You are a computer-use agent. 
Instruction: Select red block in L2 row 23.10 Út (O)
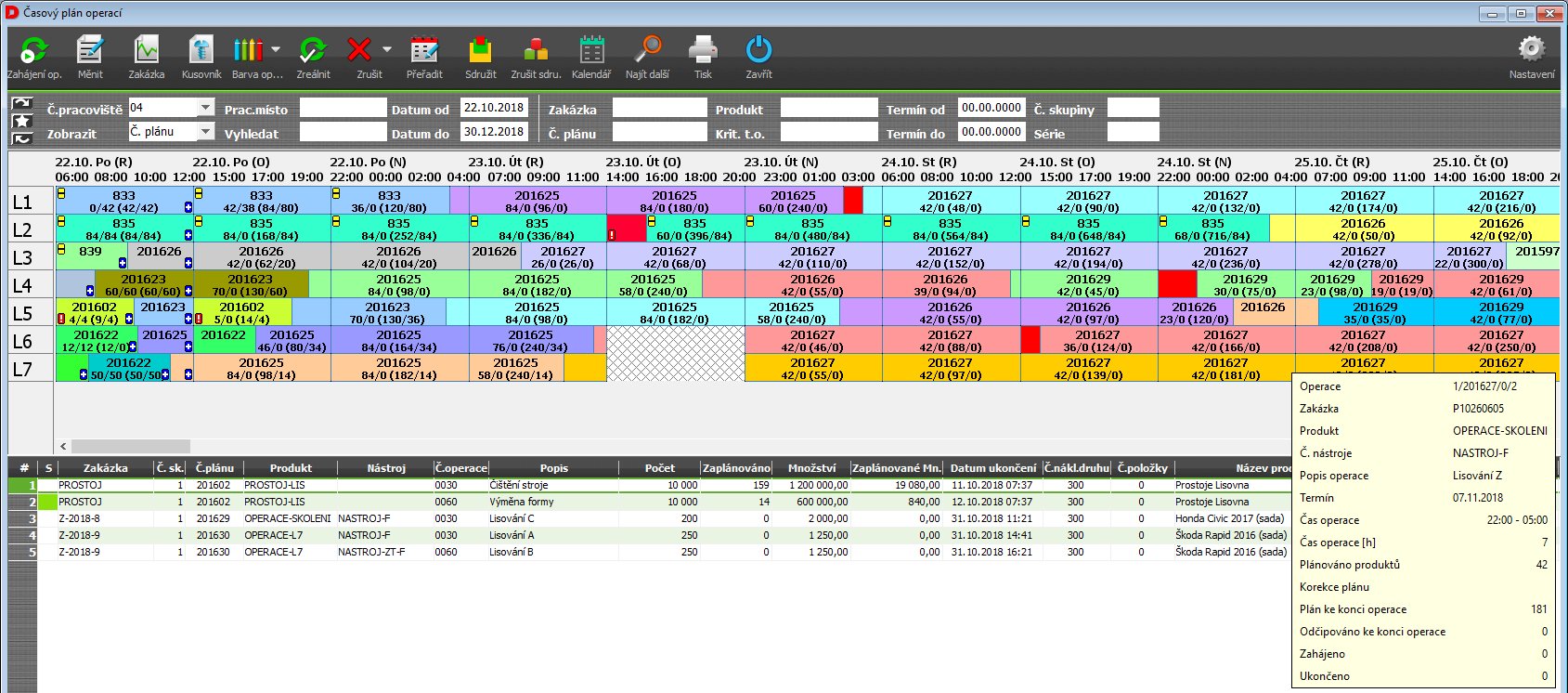pos(627,229)
